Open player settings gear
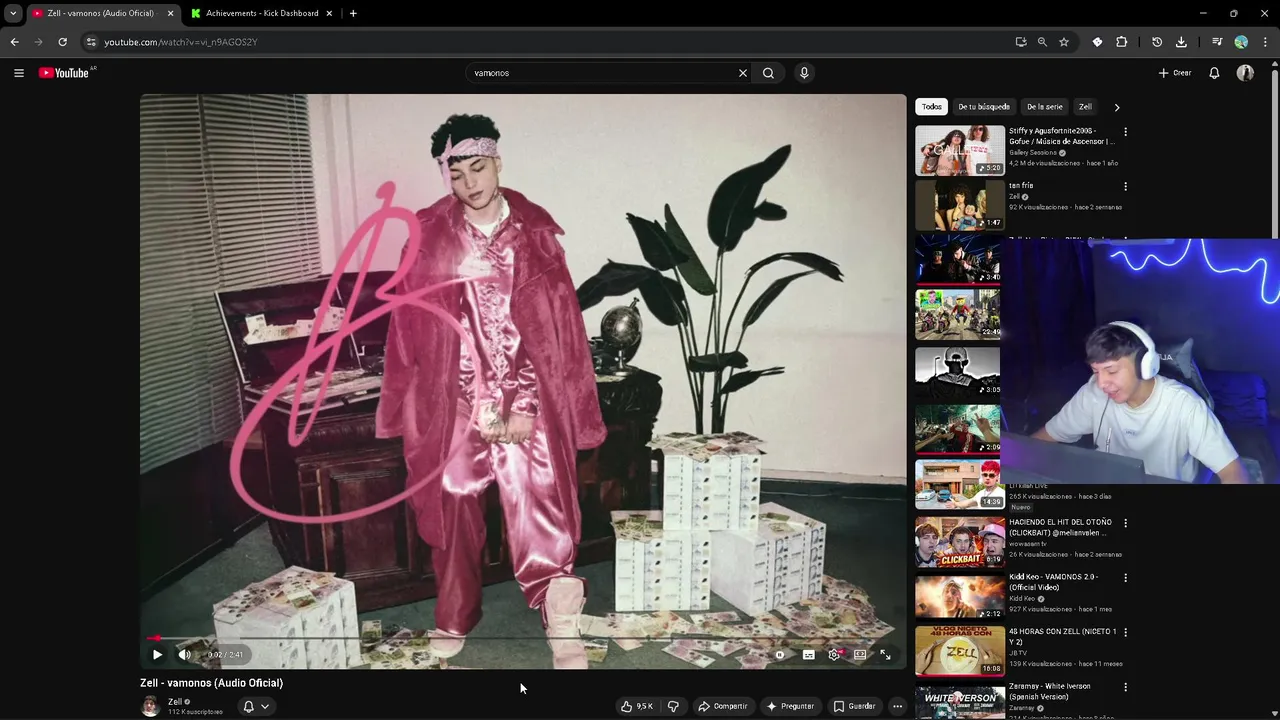The height and width of the screenshot is (720, 1280). tap(834, 655)
